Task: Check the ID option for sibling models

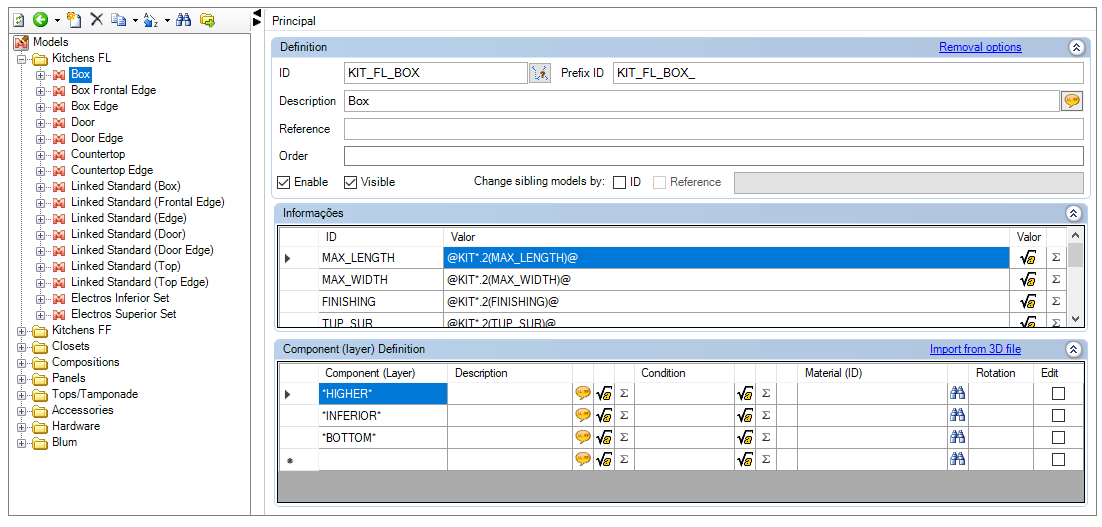Action: tap(619, 182)
